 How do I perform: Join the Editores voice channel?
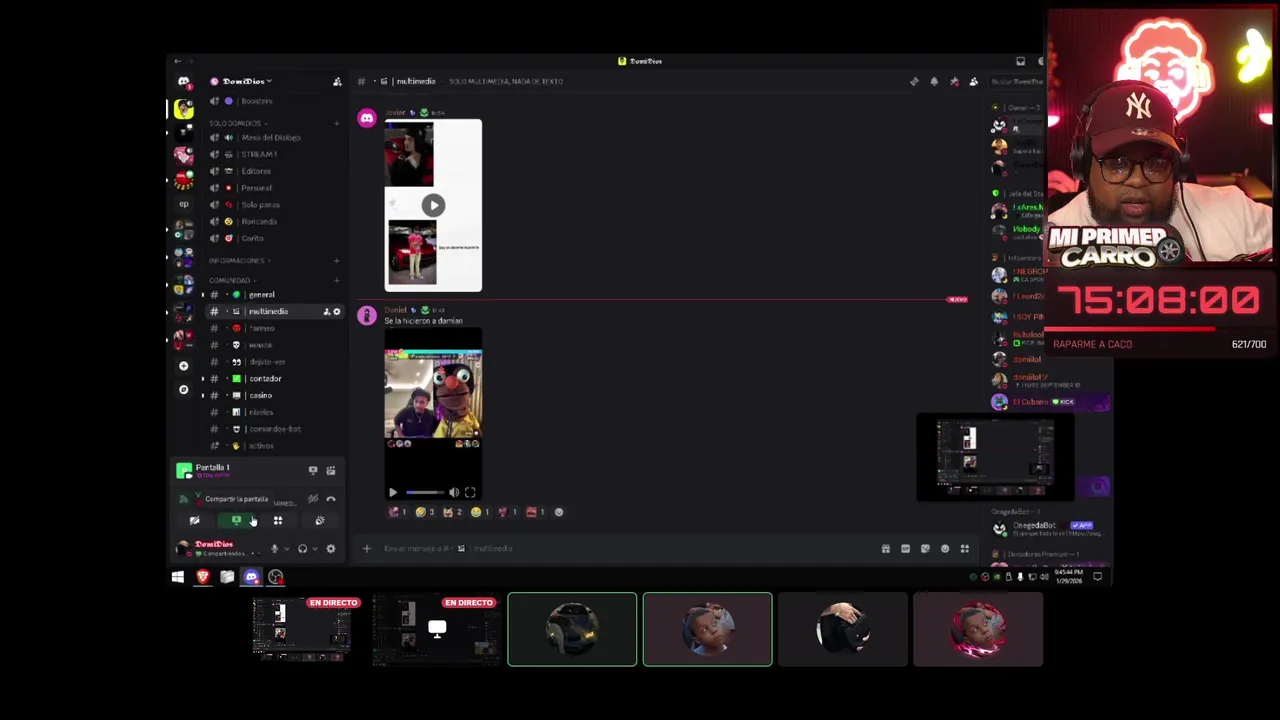272,171
